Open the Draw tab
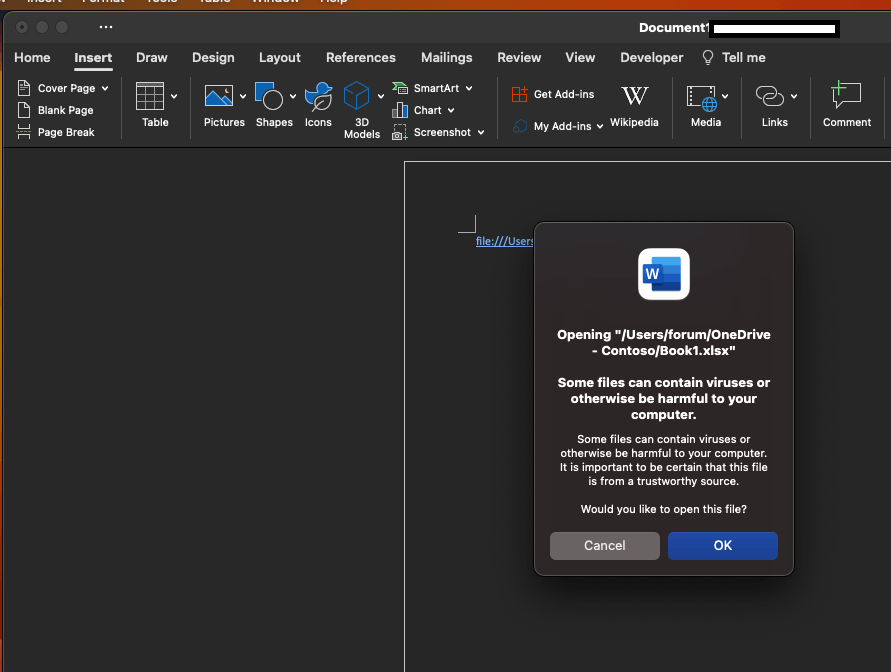 click(x=152, y=57)
